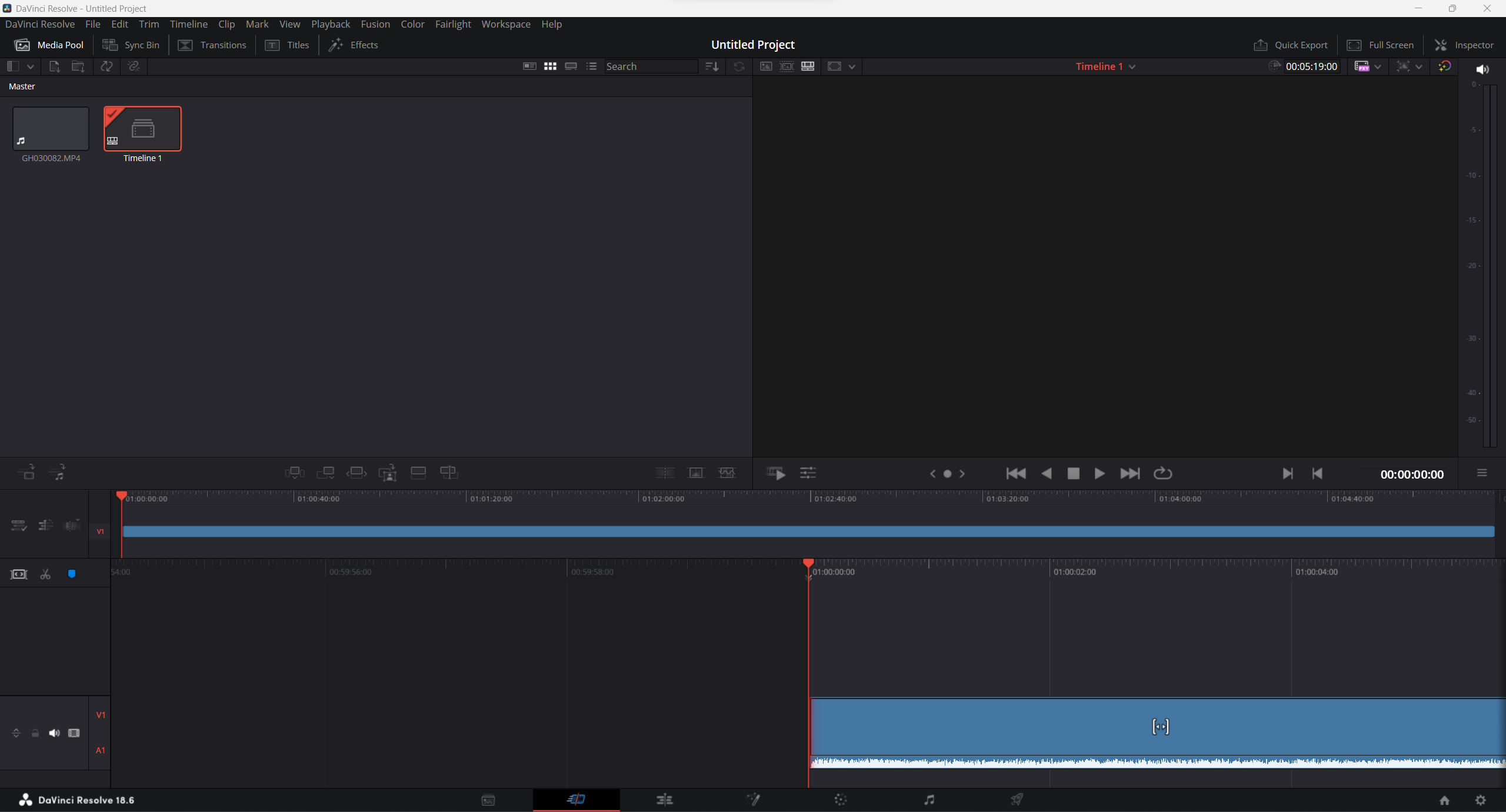Expand the bin list dropdown arrow

[x=30, y=66]
